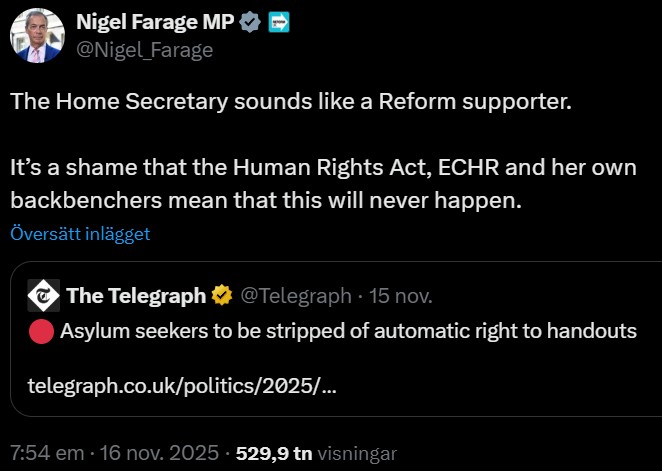Click the quoted tweet's "15 nov." date
The image size is (662, 471).
point(403,295)
